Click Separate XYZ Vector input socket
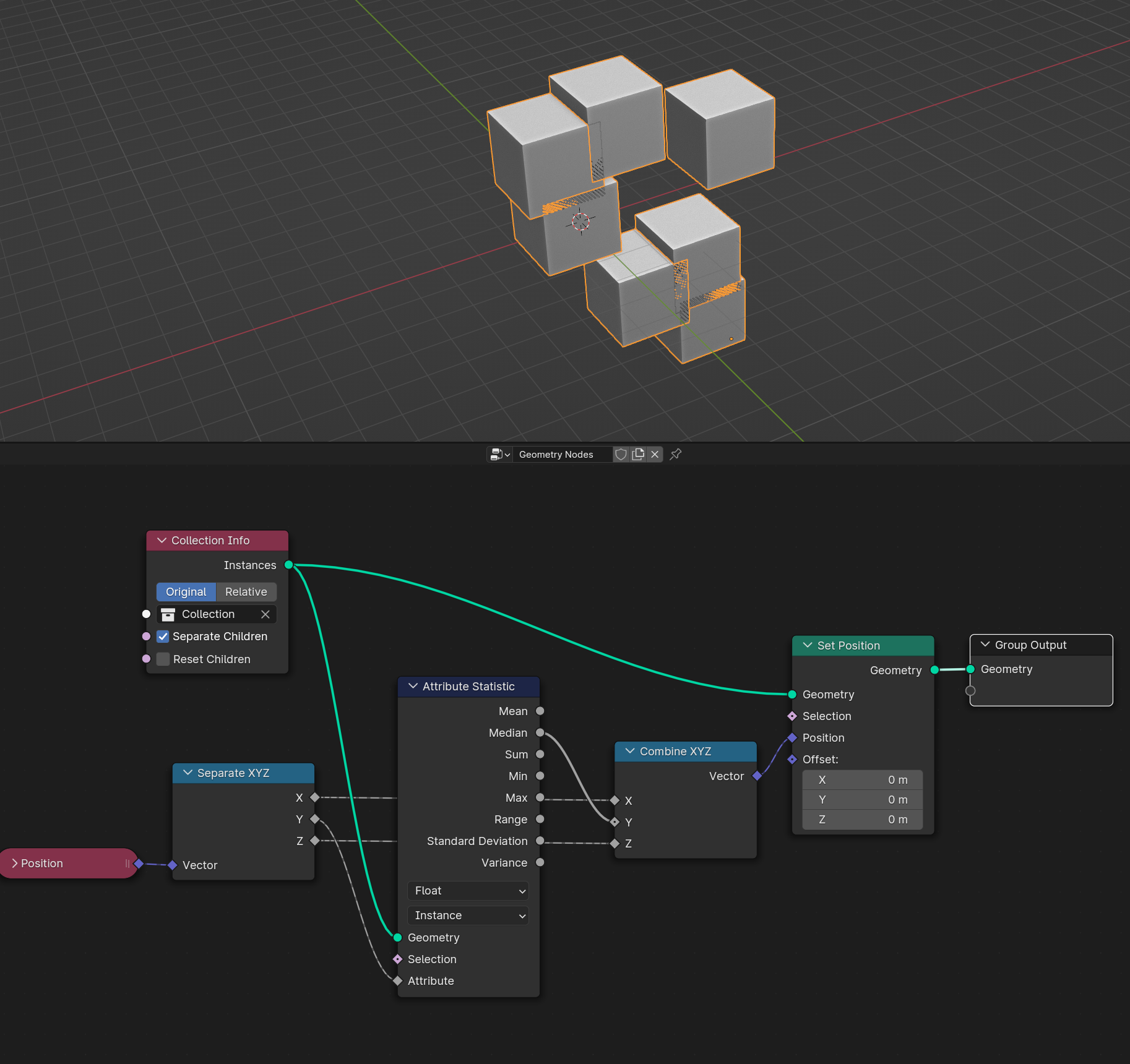 [x=173, y=865]
